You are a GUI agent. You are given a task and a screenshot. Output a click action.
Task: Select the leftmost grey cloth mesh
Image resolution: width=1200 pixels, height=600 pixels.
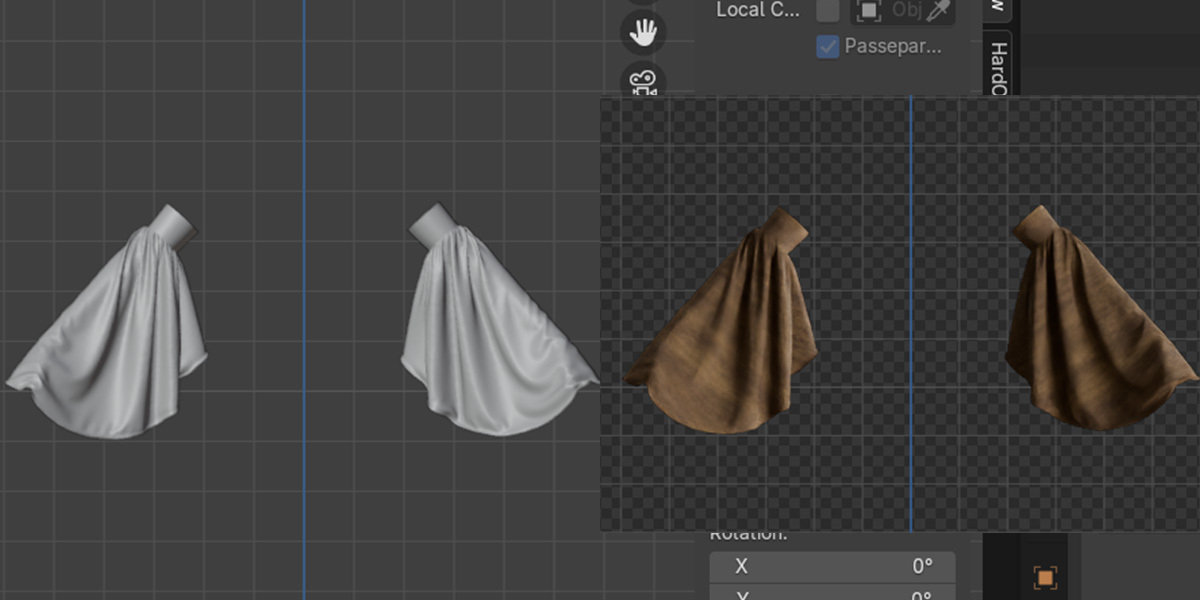tap(110, 330)
